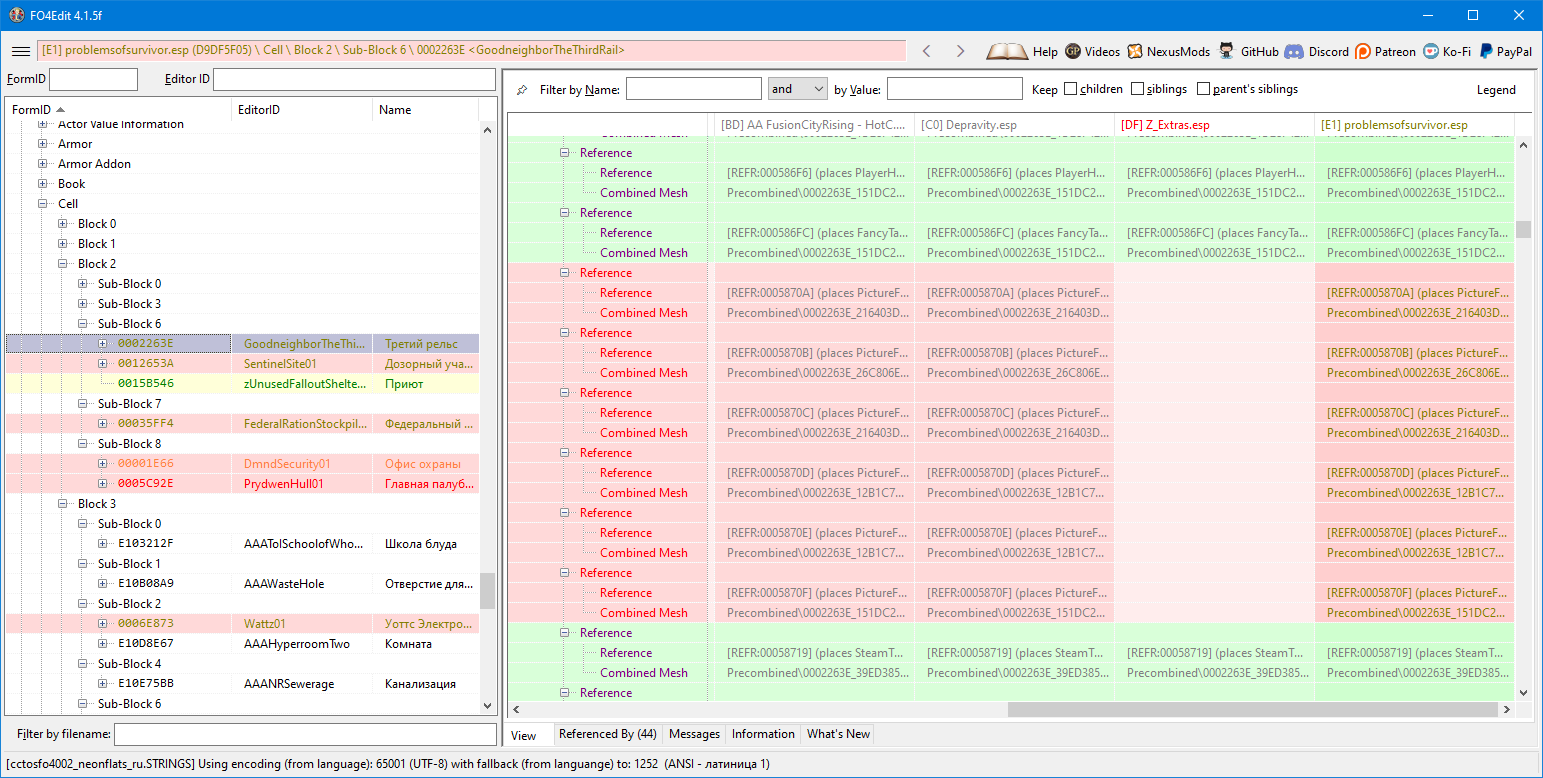Open the 'and' filter operator dropdown
The image size is (1543, 778).
coord(797,89)
